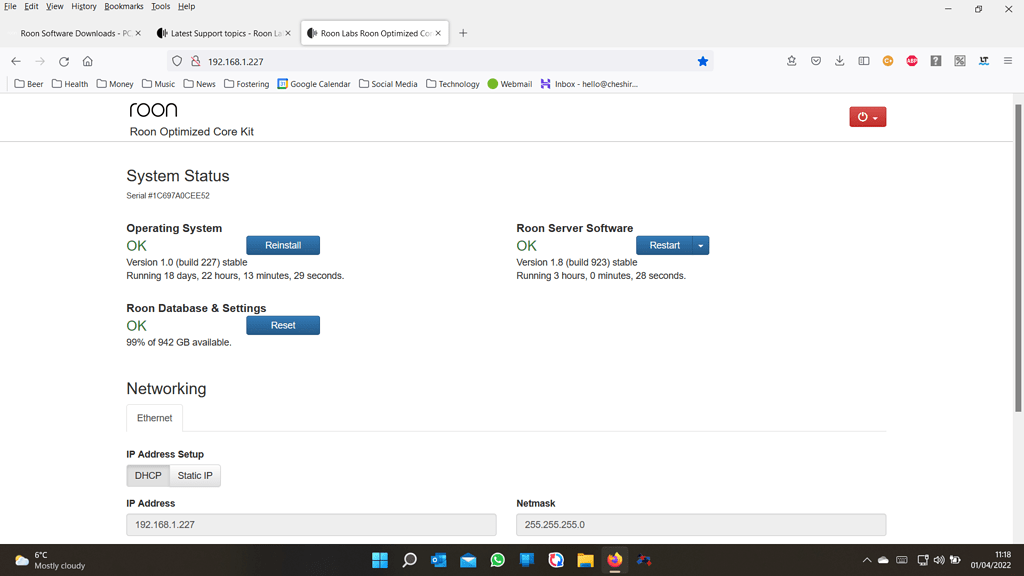The image size is (1024, 576).
Task: Click inside the Netmask field
Action: pyautogui.click(x=700, y=524)
